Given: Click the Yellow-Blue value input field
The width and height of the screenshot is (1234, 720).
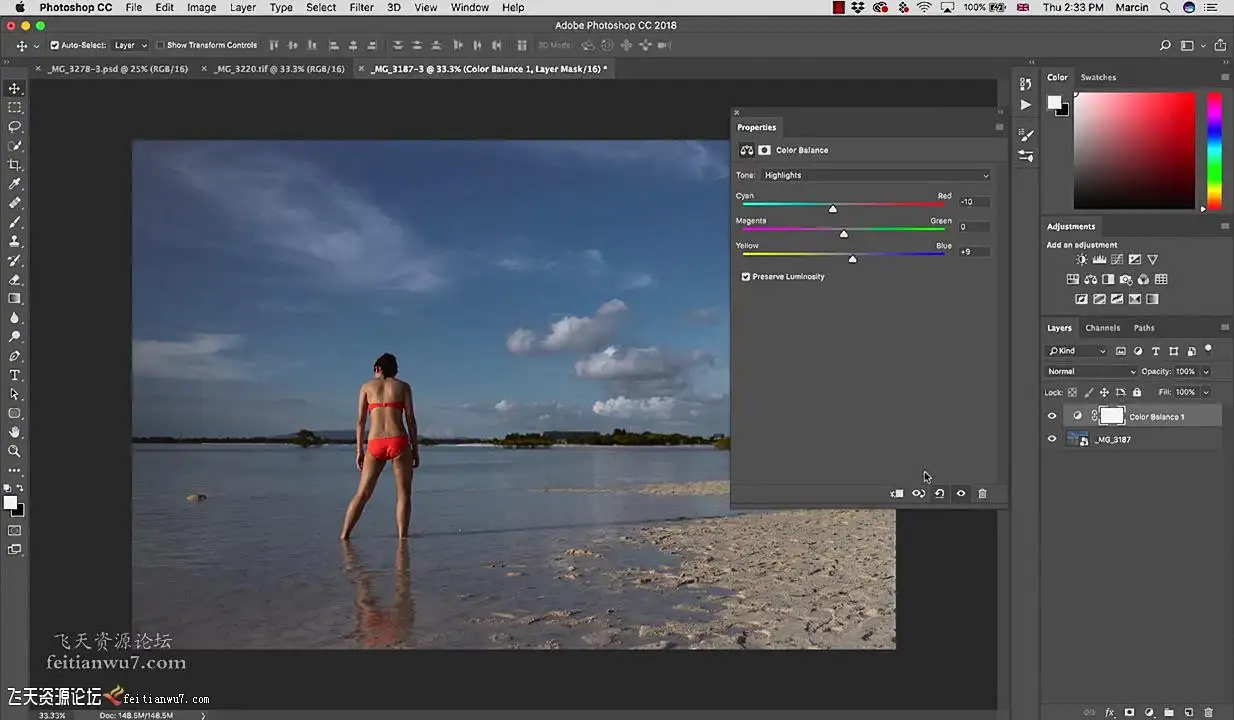Looking at the screenshot, I should pyautogui.click(x=974, y=251).
